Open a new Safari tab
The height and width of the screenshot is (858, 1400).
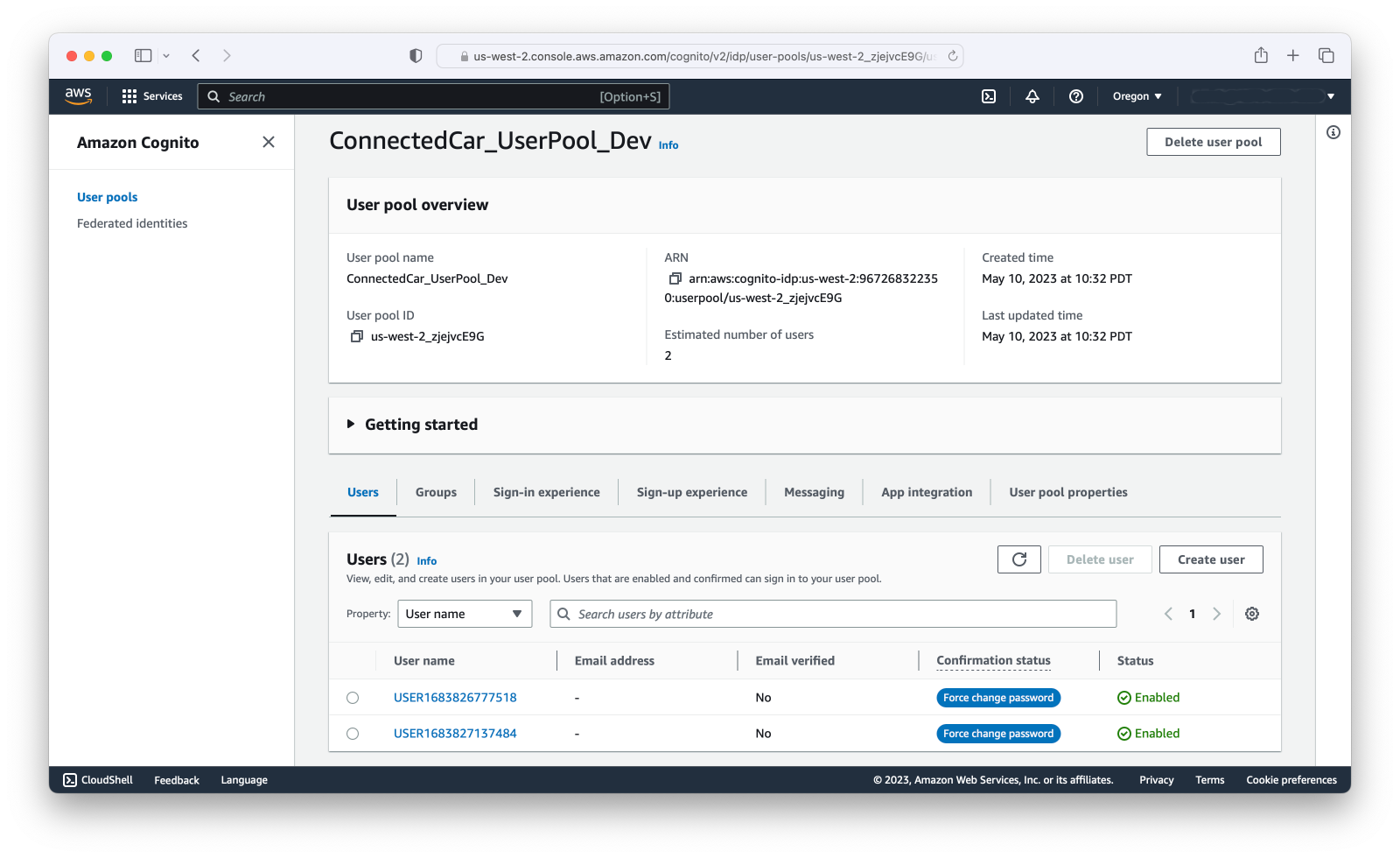pos(1293,55)
